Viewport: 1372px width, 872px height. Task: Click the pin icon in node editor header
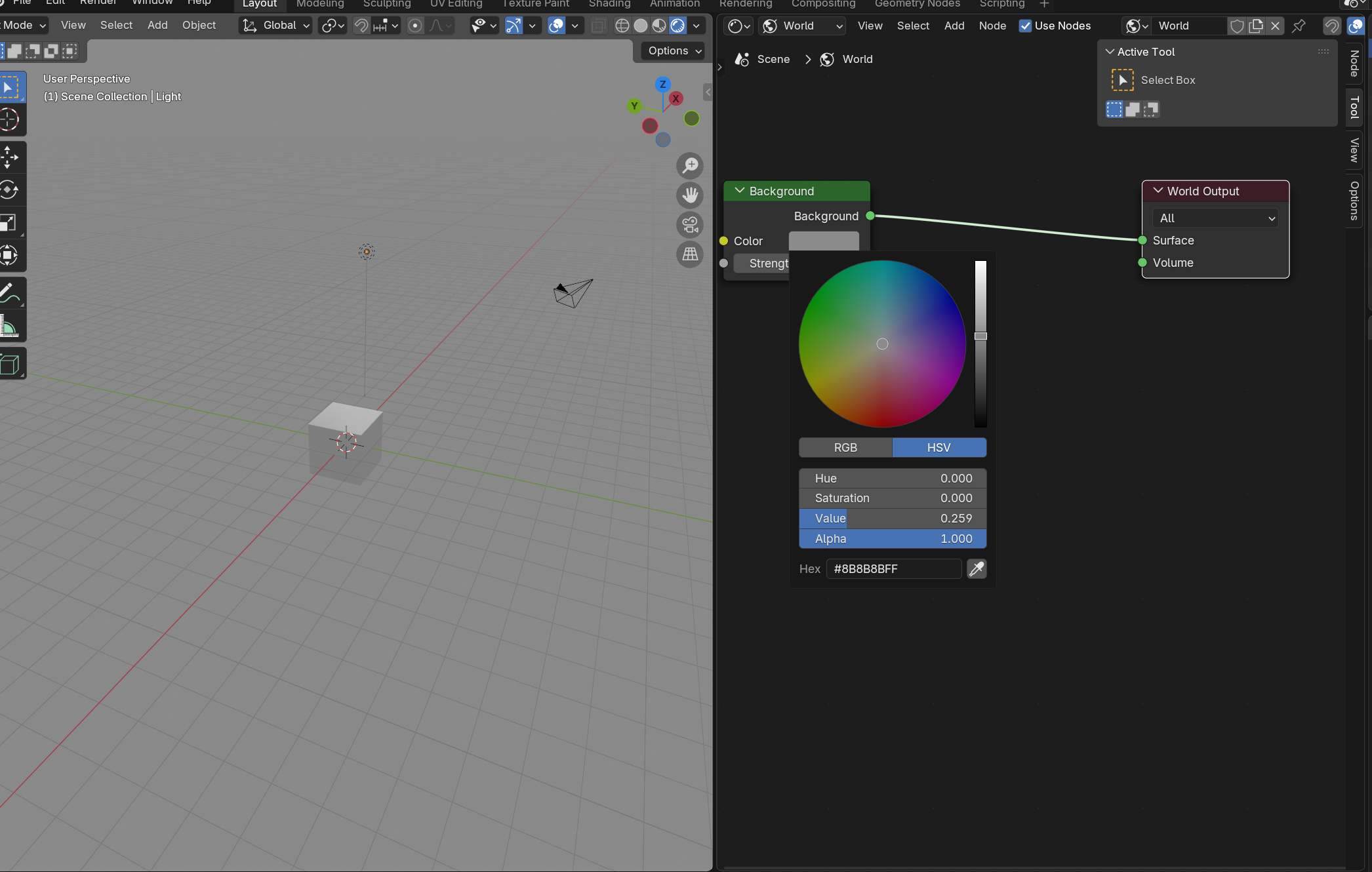point(1298,26)
